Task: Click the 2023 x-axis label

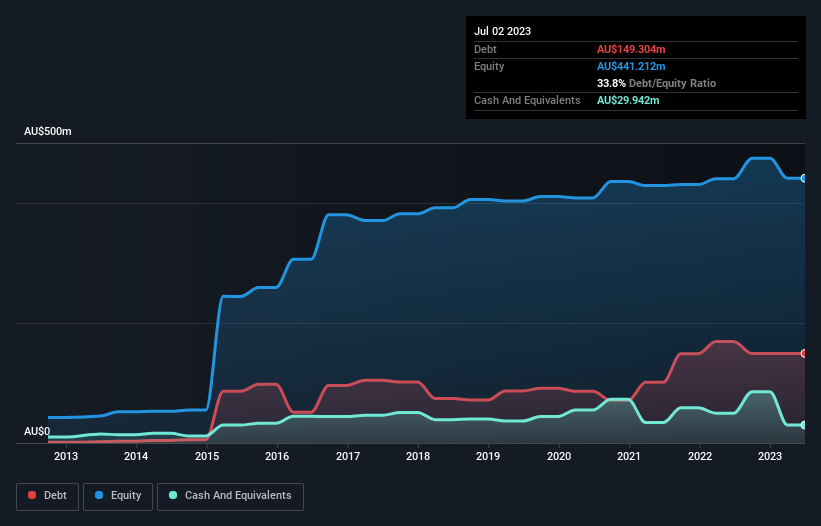Action: [x=770, y=456]
